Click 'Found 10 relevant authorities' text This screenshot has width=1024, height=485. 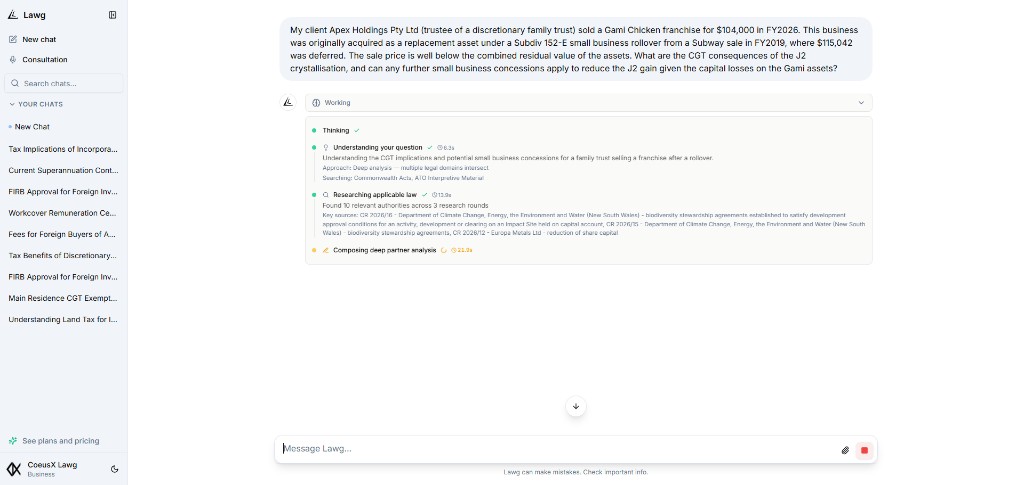coord(405,205)
